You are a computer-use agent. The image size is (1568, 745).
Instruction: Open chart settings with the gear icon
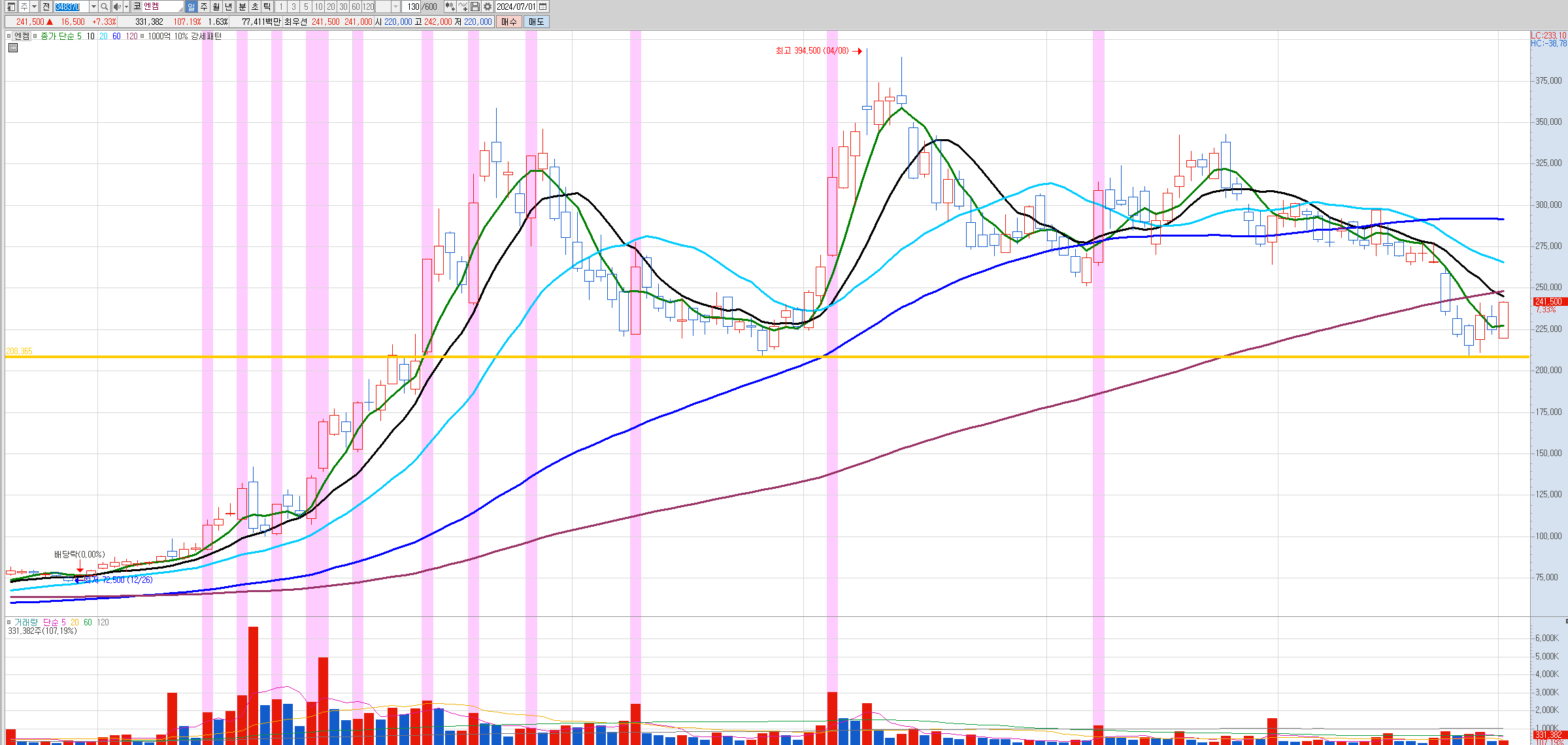pyautogui.click(x=488, y=7)
